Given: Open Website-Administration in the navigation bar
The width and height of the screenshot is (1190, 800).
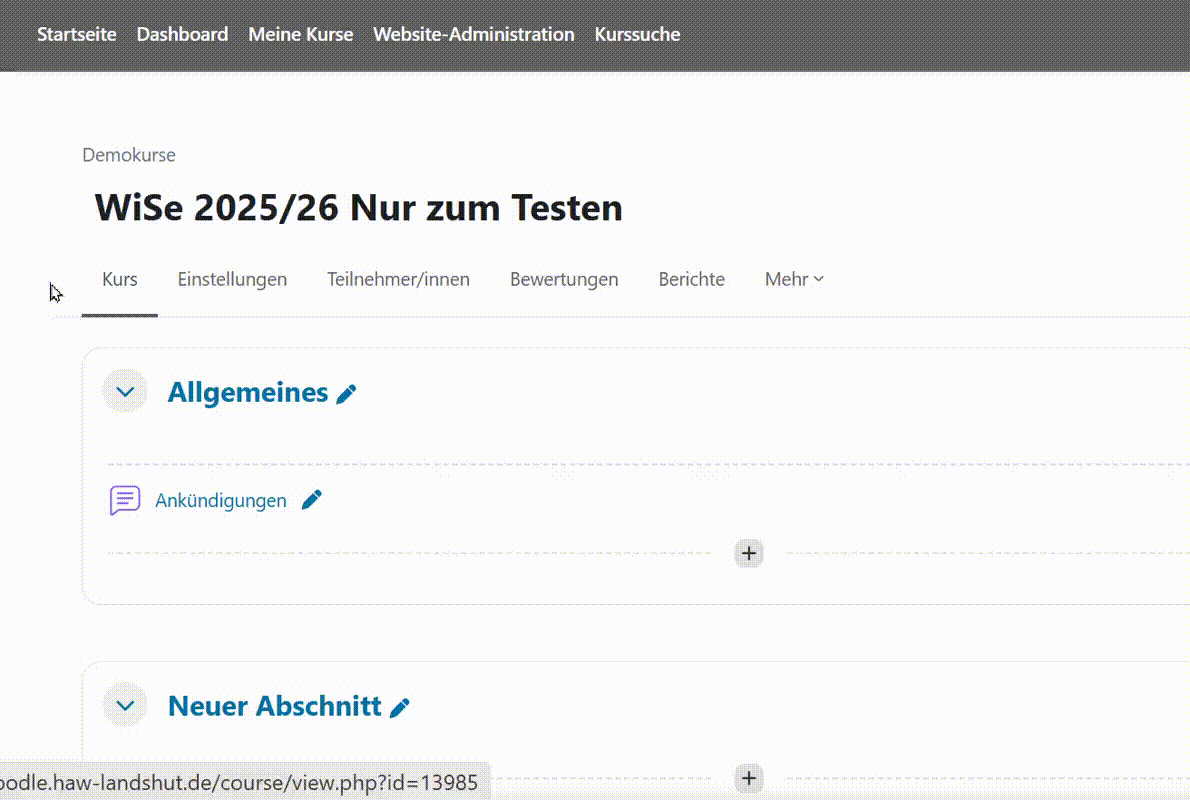Looking at the screenshot, I should coord(474,34).
